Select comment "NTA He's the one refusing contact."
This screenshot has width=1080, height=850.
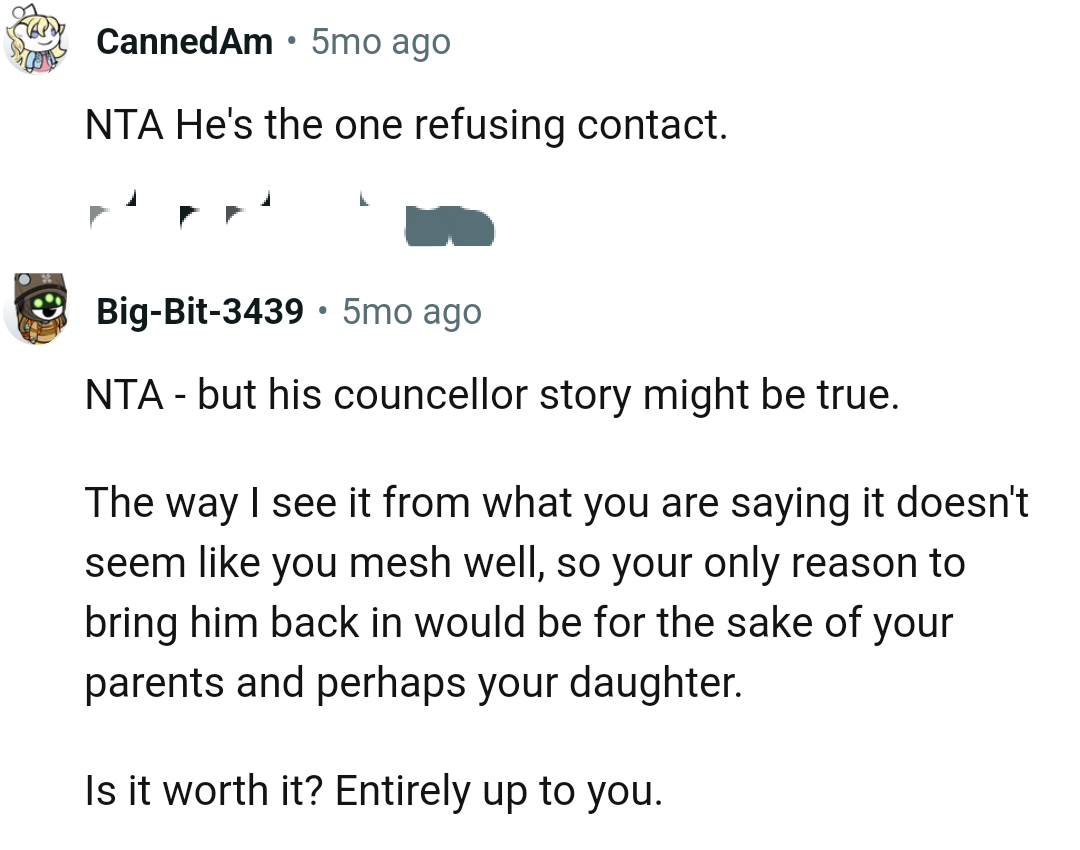(x=403, y=125)
